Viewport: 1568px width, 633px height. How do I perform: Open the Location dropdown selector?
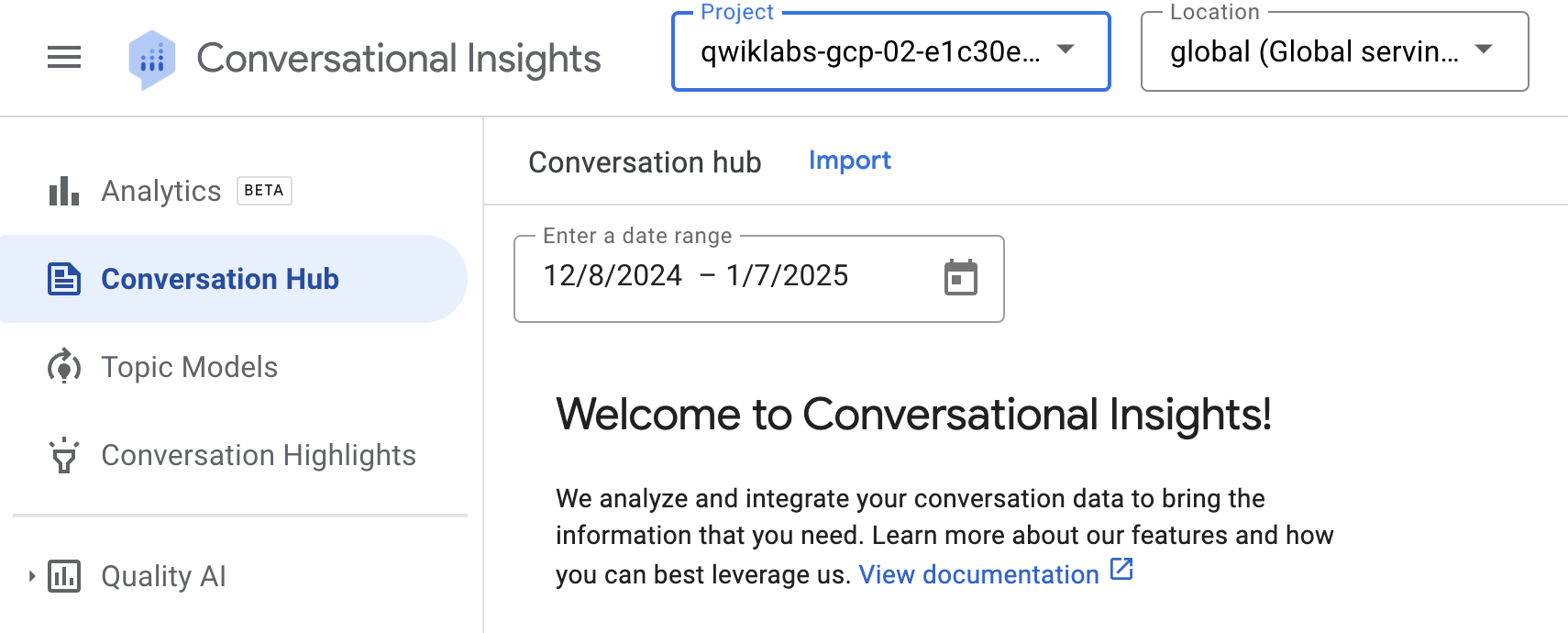click(1334, 51)
